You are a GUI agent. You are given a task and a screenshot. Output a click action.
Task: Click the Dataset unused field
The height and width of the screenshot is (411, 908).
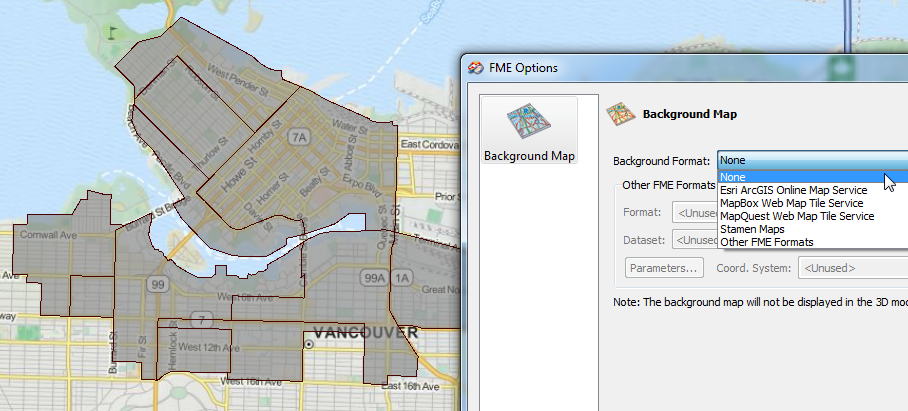click(695, 240)
